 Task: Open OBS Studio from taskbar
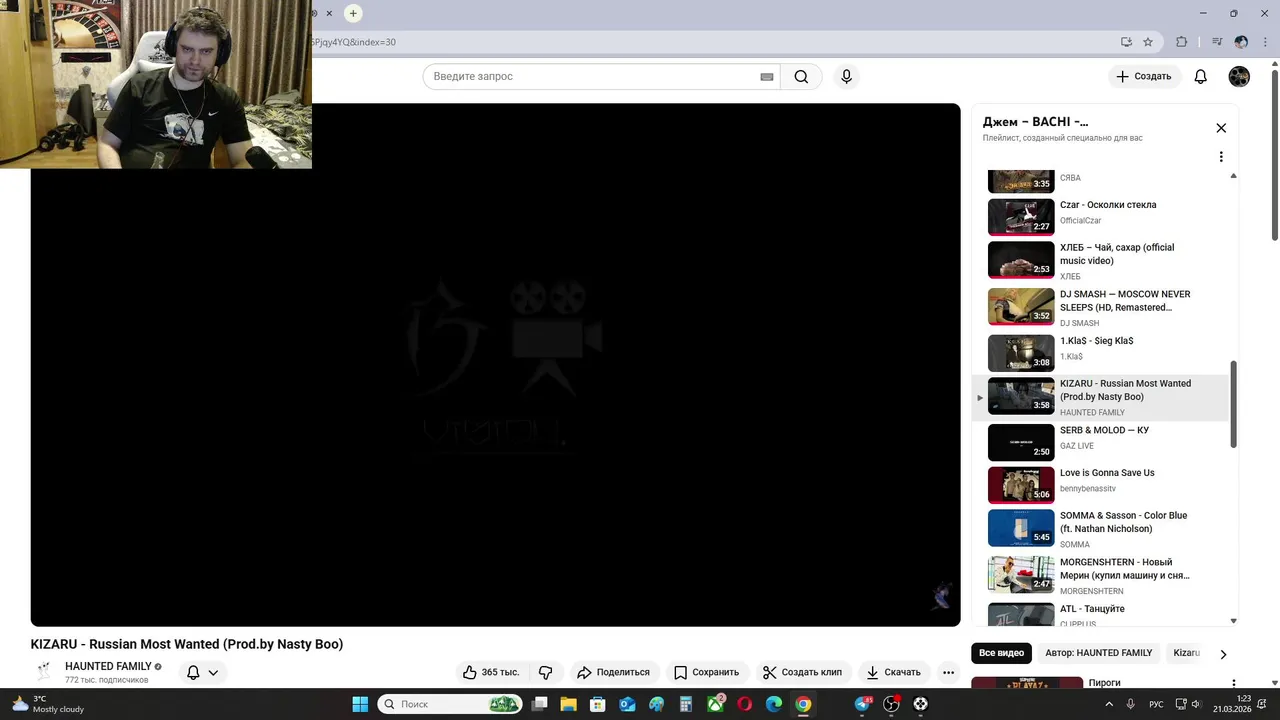click(x=891, y=704)
